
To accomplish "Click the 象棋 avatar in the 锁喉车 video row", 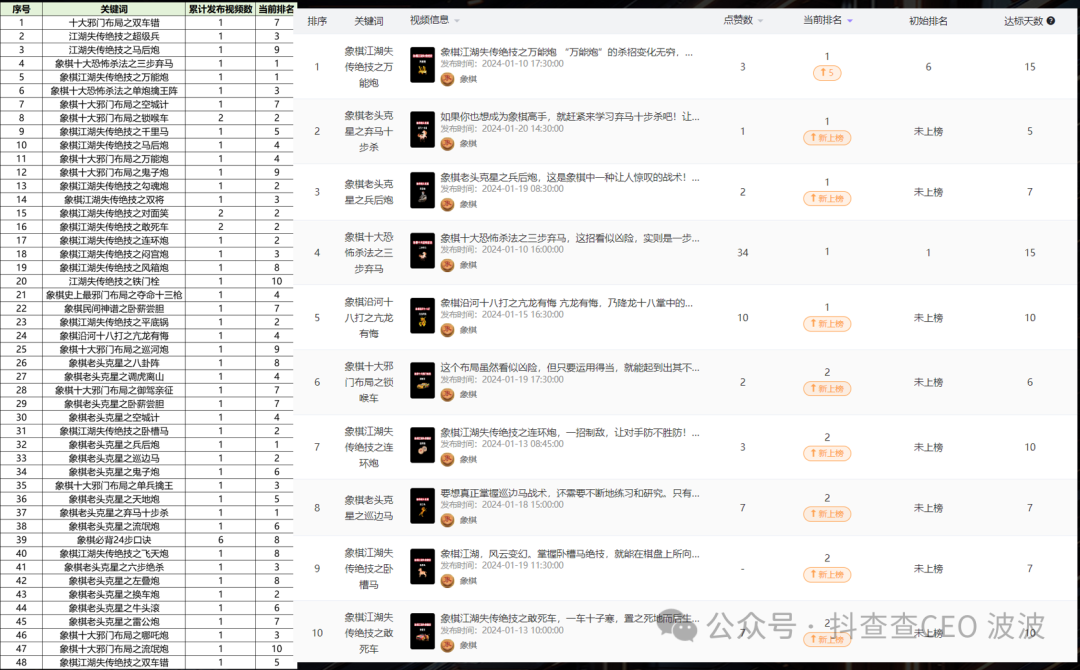I will (447, 395).
